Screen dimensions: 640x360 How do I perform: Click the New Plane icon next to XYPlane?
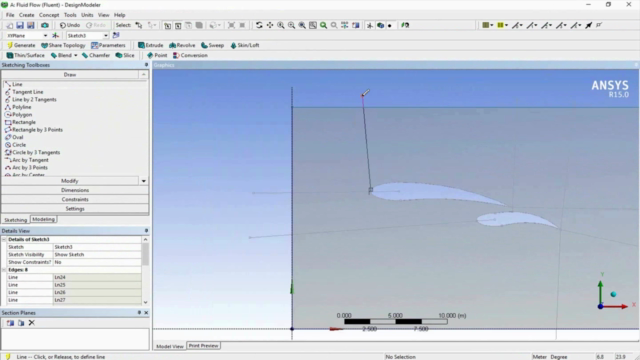56,36
